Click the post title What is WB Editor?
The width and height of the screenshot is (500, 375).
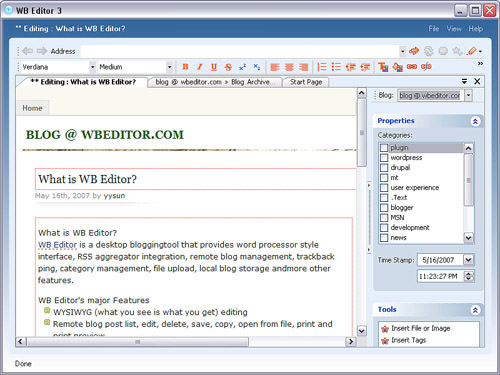pos(87,179)
